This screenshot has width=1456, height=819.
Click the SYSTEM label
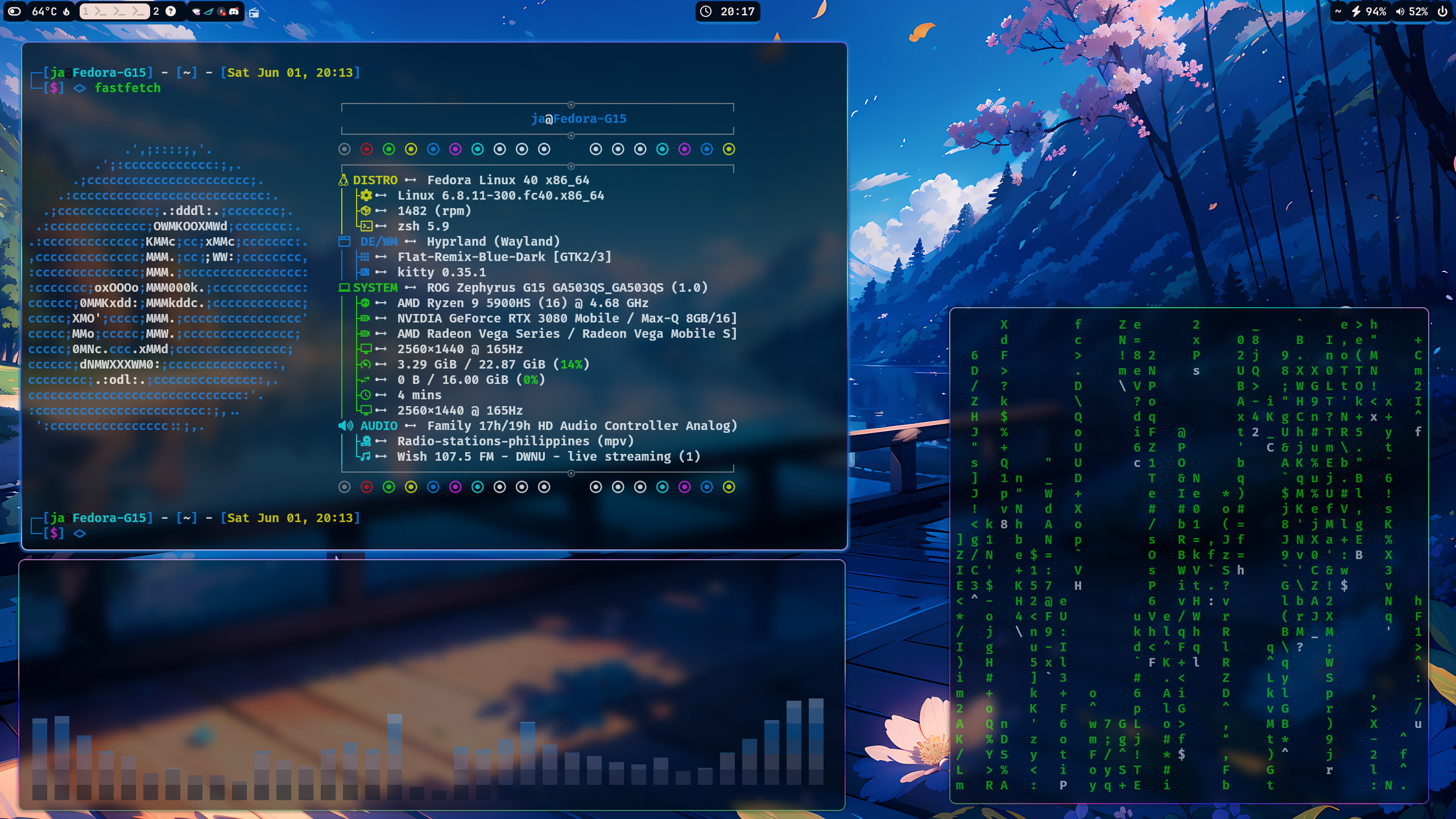pos(375,287)
